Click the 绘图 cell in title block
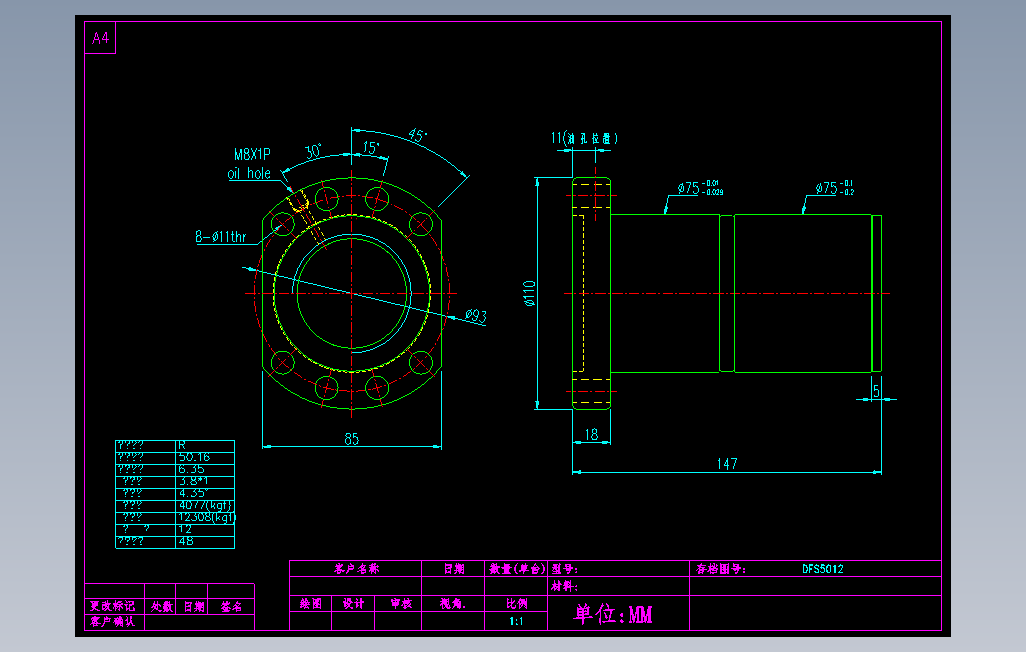Viewport: 1026px width, 652px height. point(311,604)
